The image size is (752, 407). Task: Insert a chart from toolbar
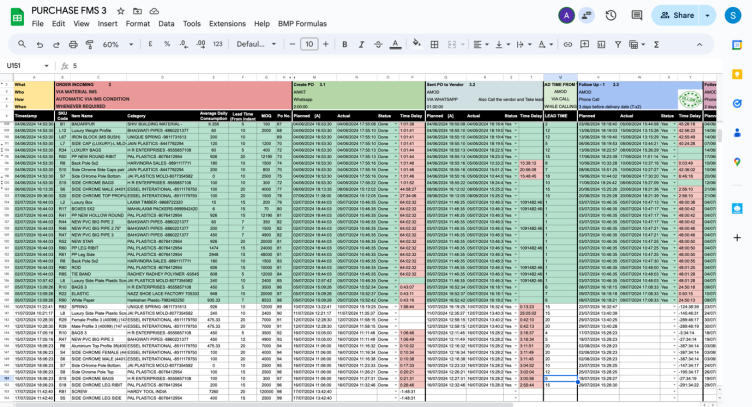pyautogui.click(x=601, y=44)
